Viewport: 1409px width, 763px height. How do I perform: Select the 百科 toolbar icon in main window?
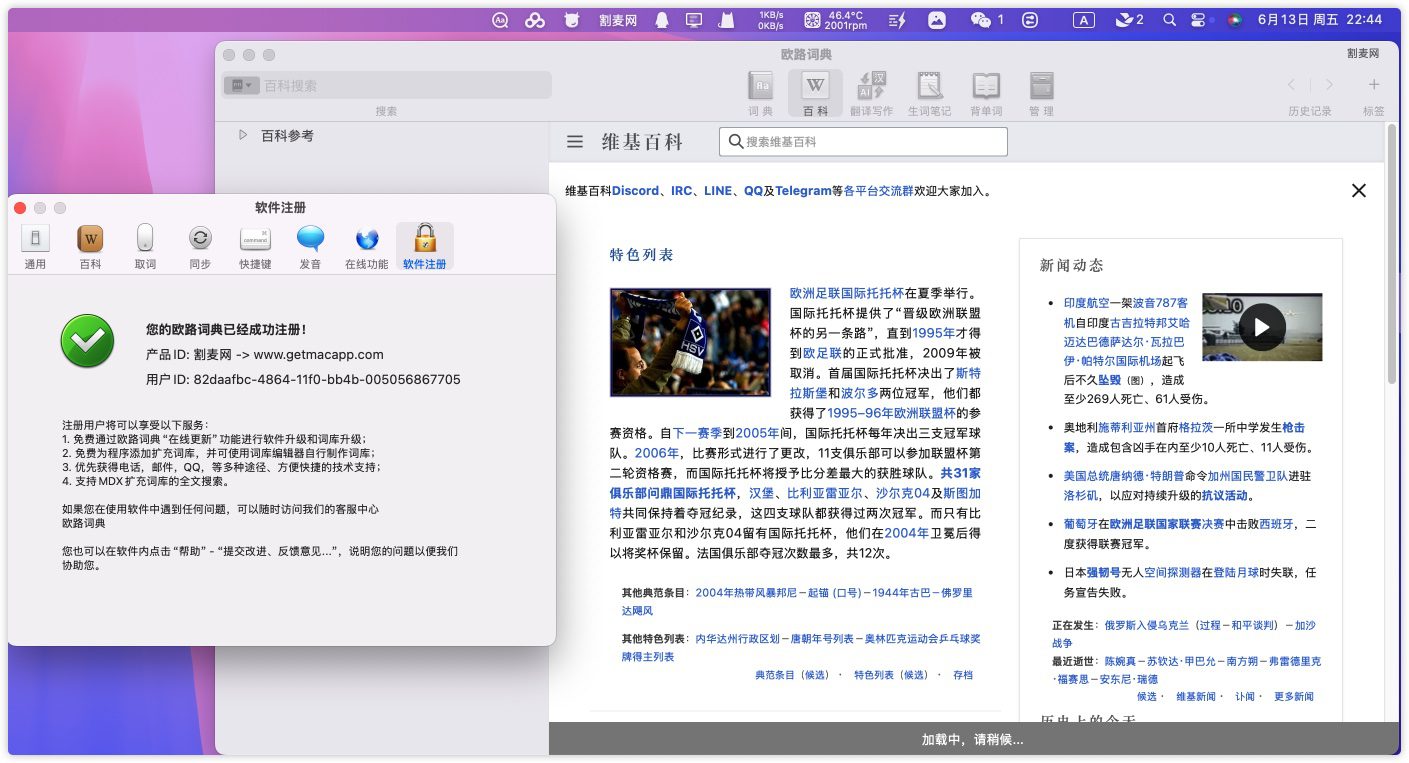tap(816, 93)
